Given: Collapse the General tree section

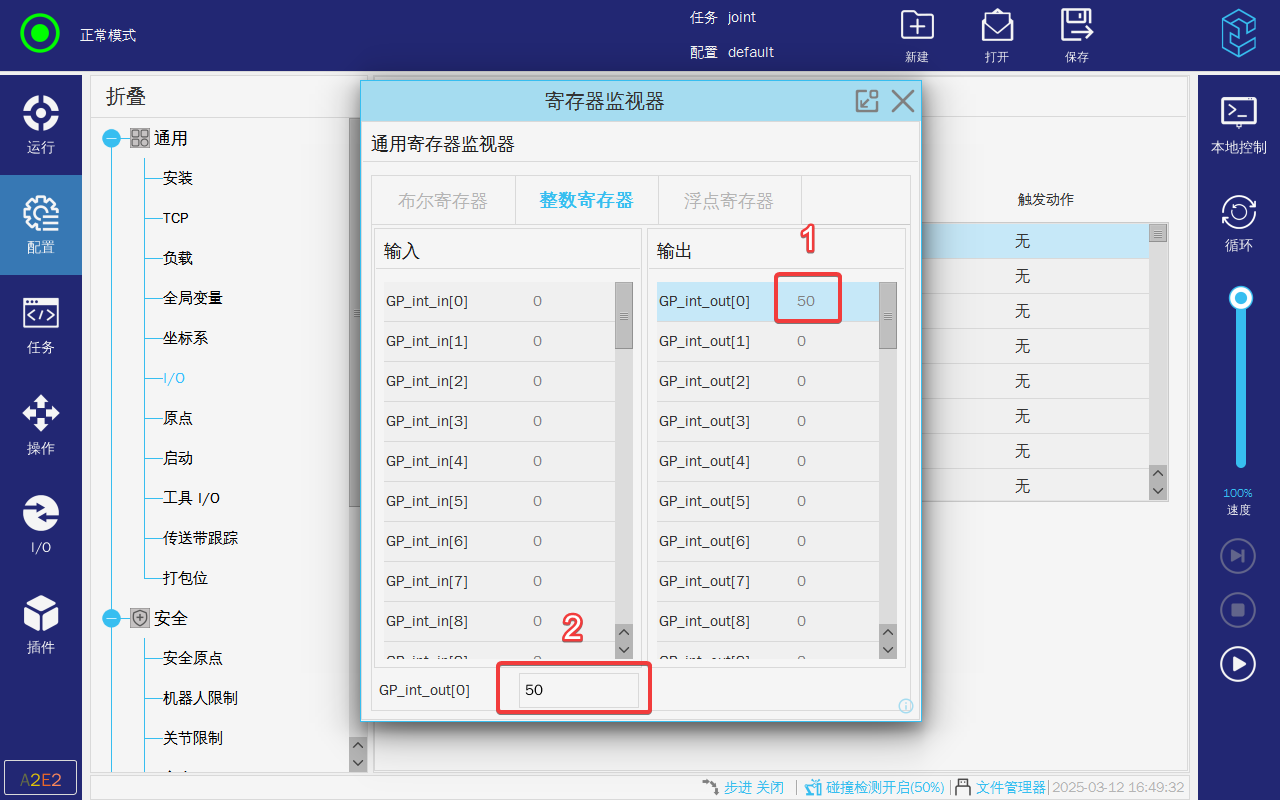Looking at the screenshot, I should pos(112,138).
